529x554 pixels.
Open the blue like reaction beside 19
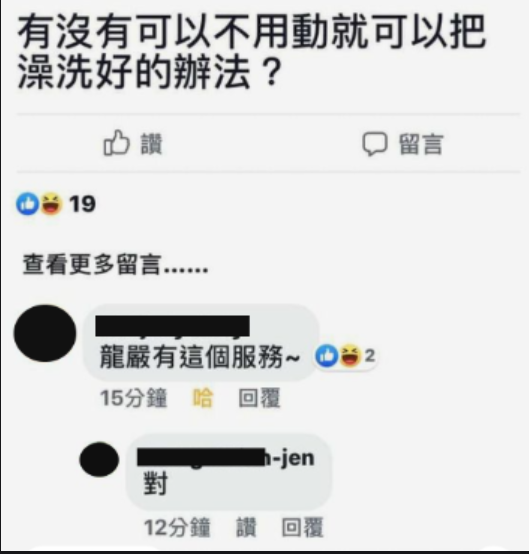click(27, 204)
